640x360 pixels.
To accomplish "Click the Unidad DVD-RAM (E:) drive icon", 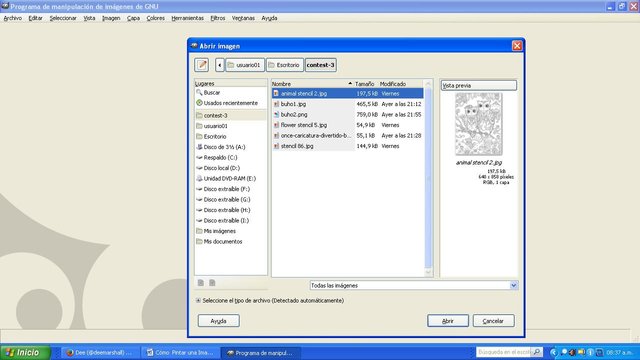I will click(199, 178).
